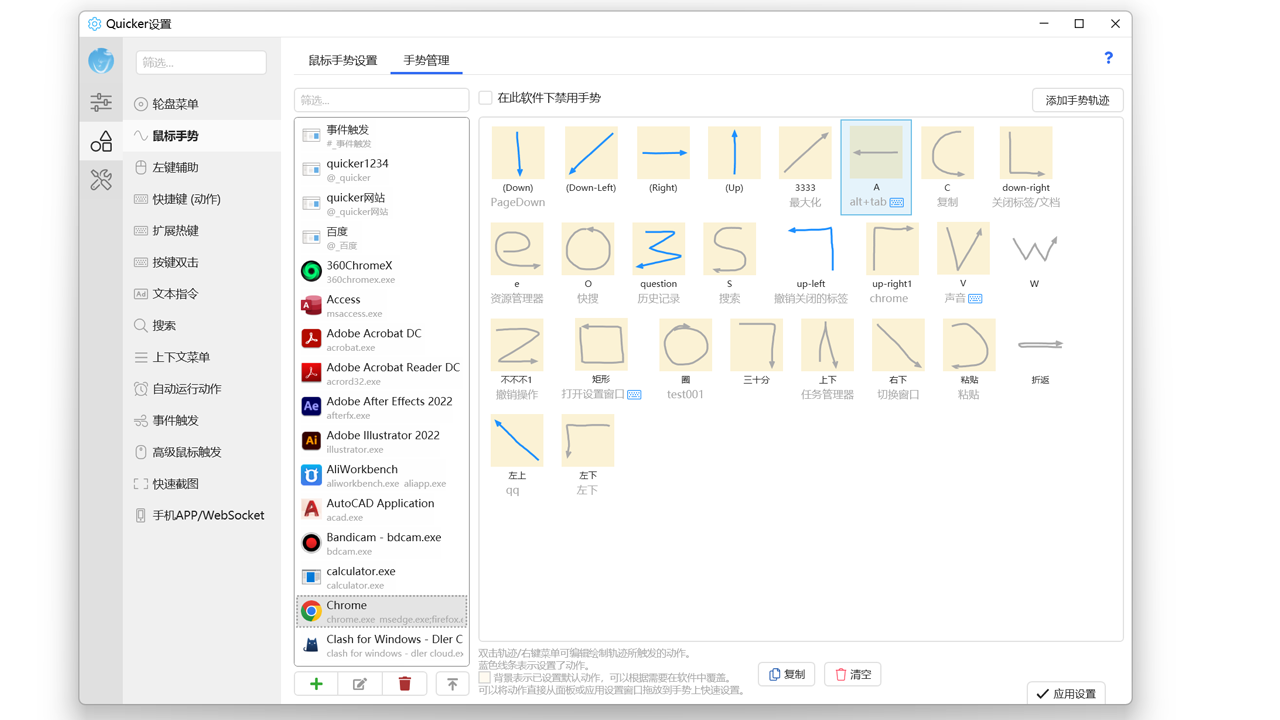Click the 清空 button to clear gestures
This screenshot has height=720, width=1280.
click(852, 674)
